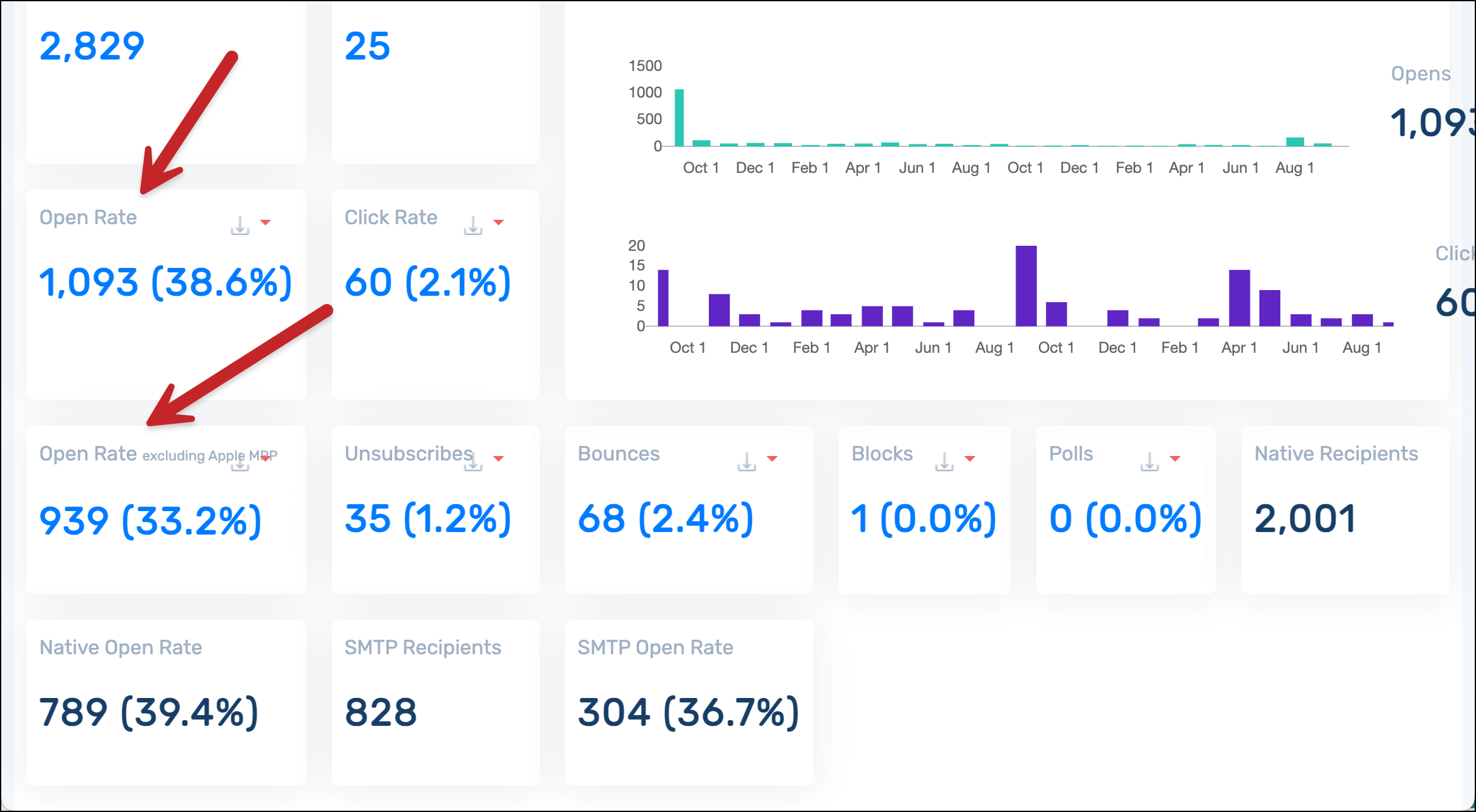Download the Unsubscribes list
This screenshot has width=1476, height=812.
[473, 463]
